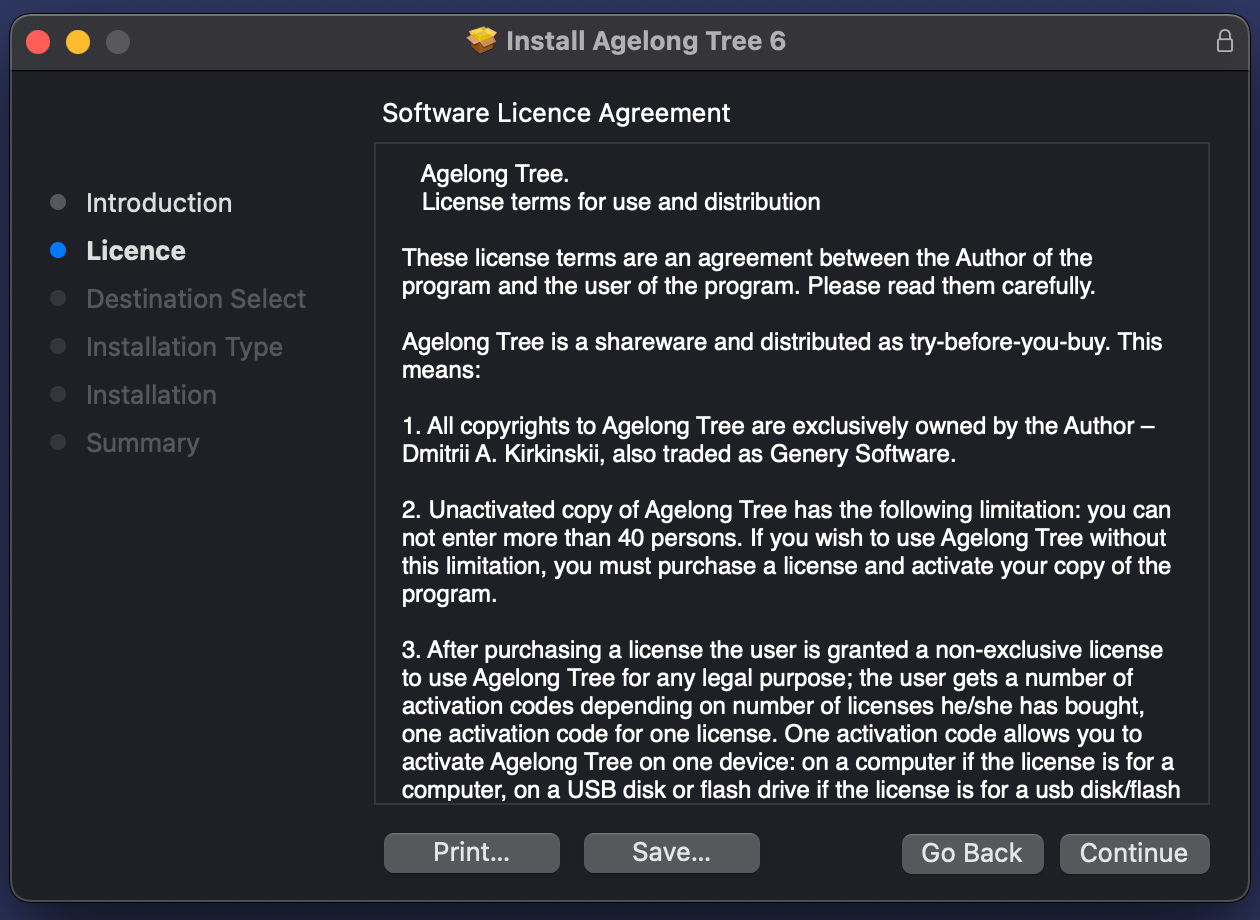Click the package box icon beside the window title
Screen dimensions: 1260x920
(482, 41)
